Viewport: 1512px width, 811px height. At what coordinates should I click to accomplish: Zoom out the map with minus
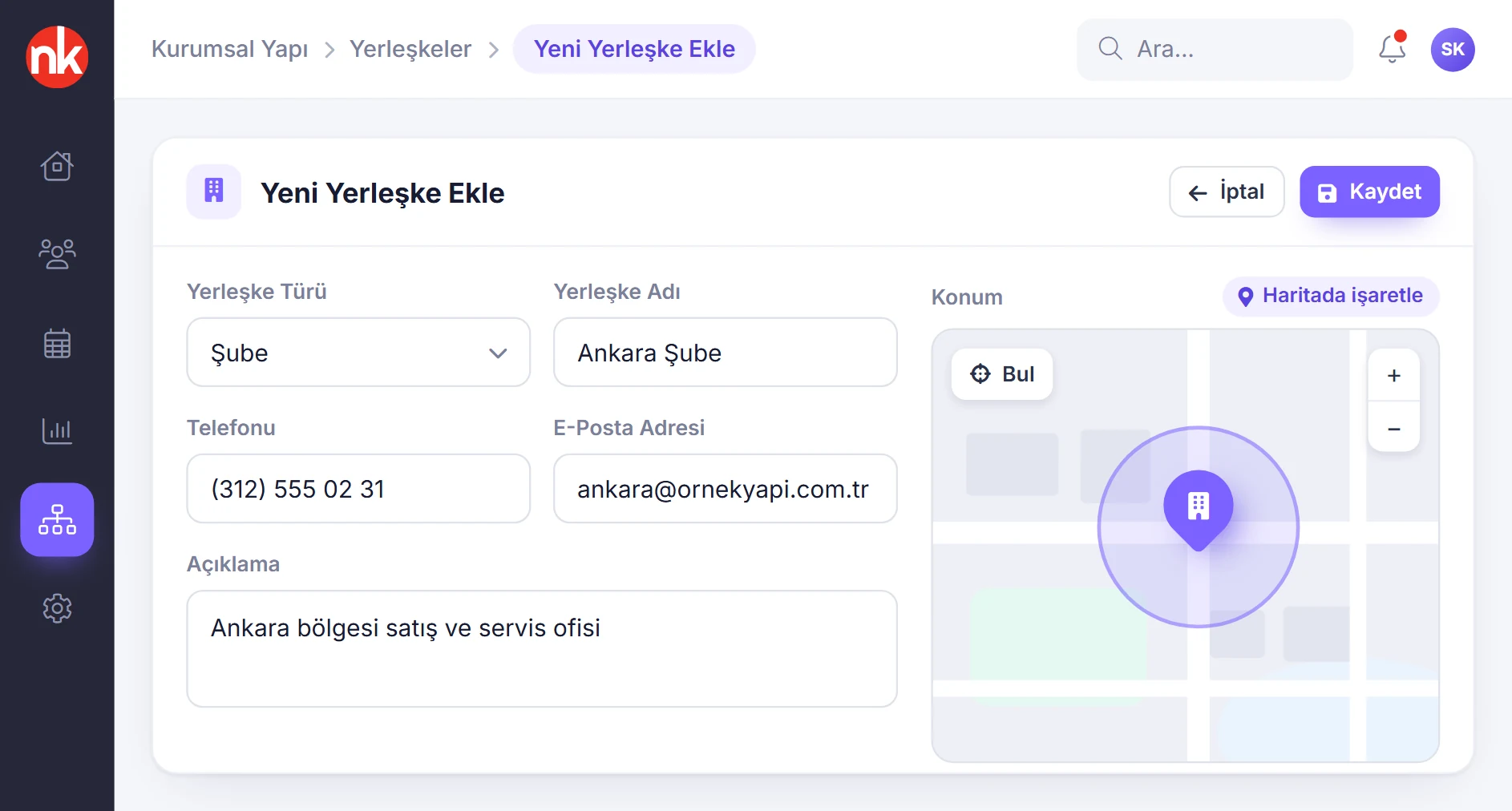tap(1394, 429)
